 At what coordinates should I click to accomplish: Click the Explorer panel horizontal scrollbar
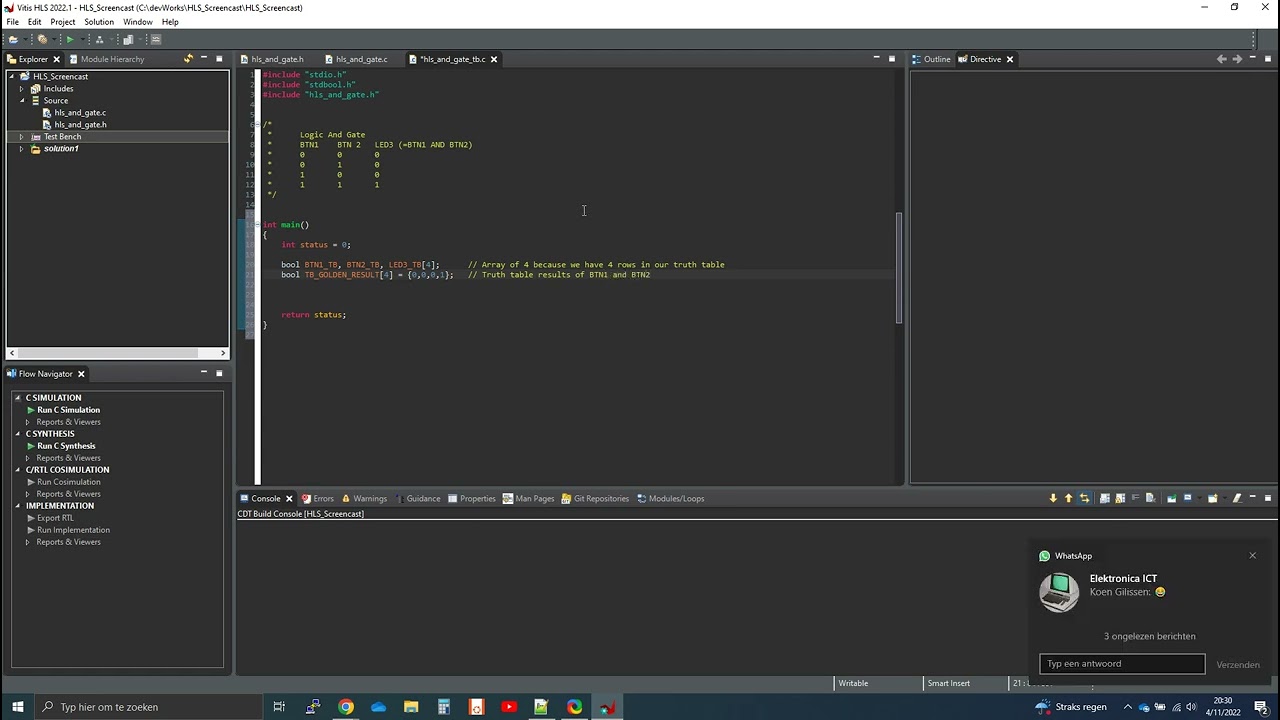pyautogui.click(x=117, y=352)
